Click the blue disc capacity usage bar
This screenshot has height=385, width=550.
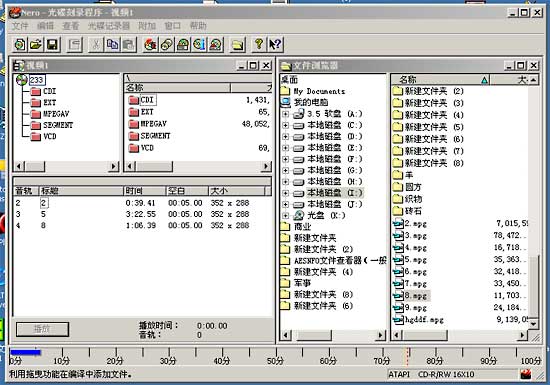[x=25, y=352]
